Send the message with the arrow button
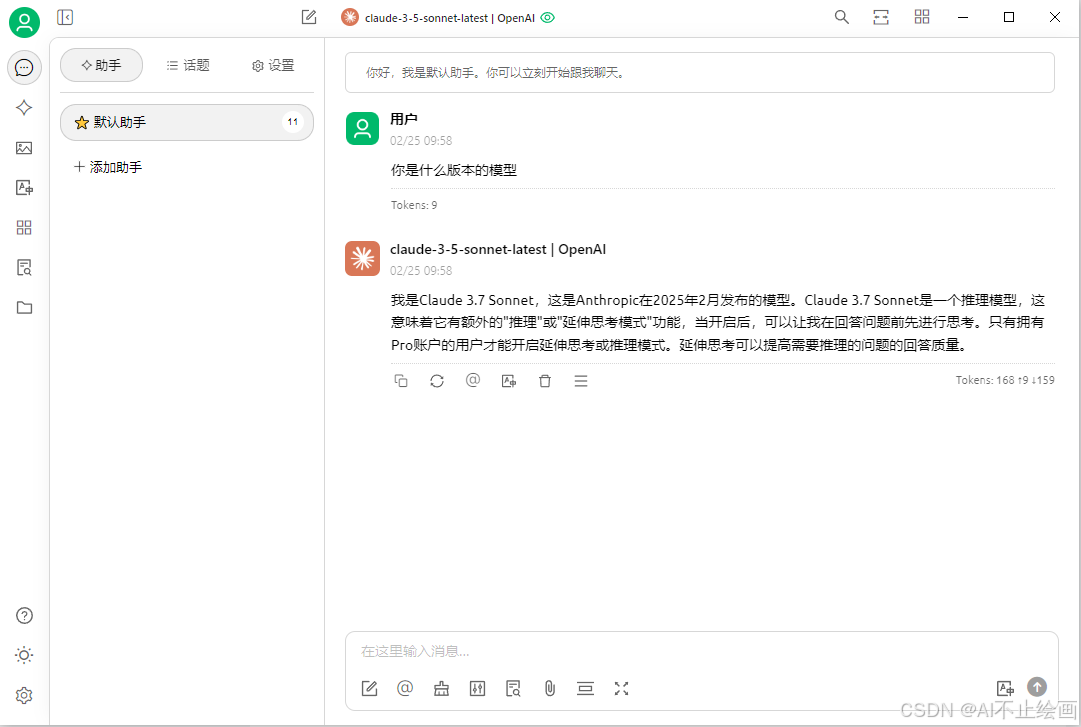The height and width of the screenshot is (727, 1081). click(x=1037, y=686)
